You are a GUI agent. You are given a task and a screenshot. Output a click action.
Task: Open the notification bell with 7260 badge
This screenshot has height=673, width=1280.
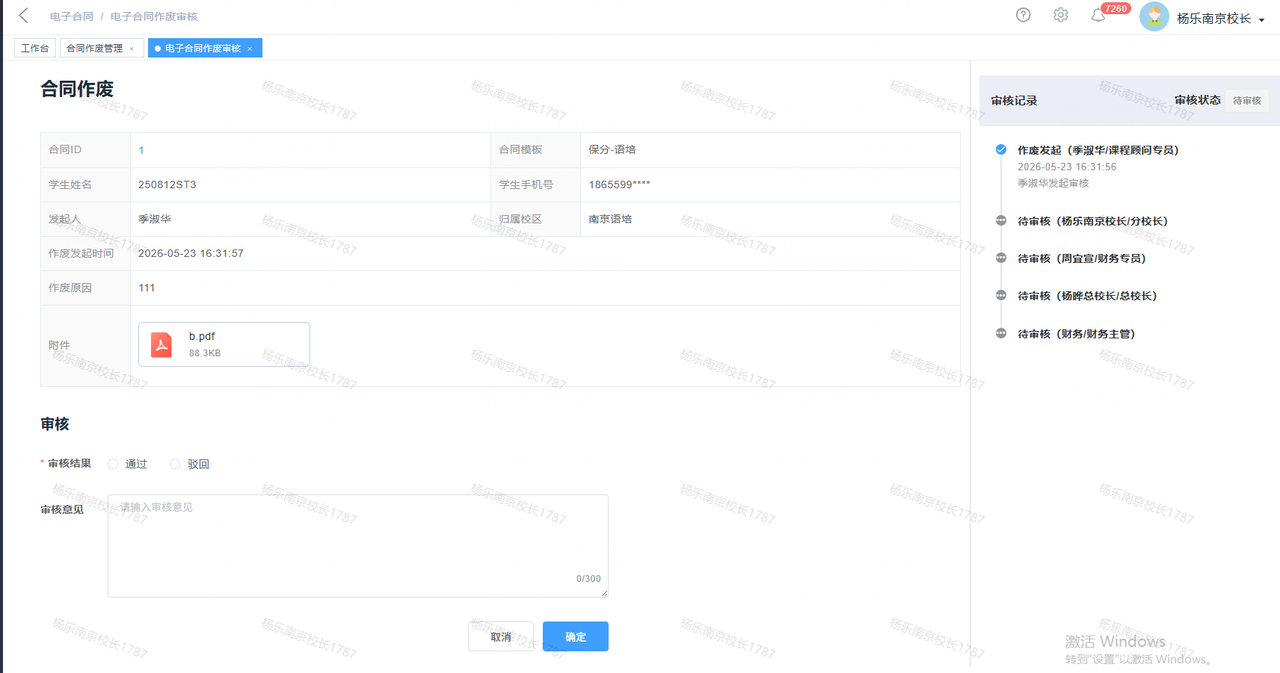(x=1098, y=15)
